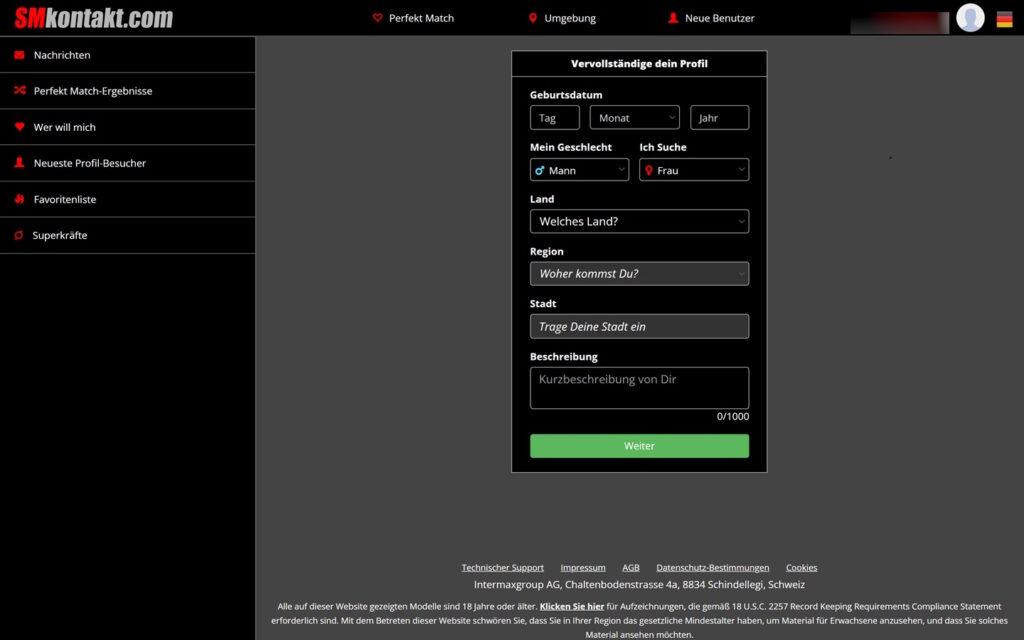Click the heart icon beside Perfekt Match
1024x640 pixels.
coord(377,18)
